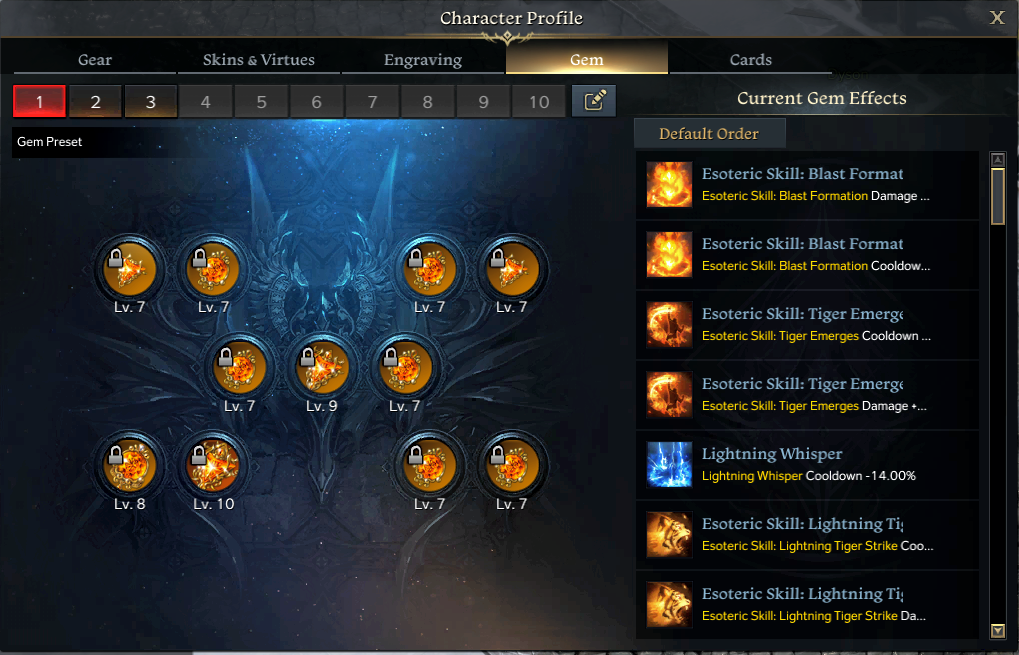Viewport: 1019px width, 655px height.
Task: Click the gem effects scrollbar thumb
Action: (x=998, y=196)
